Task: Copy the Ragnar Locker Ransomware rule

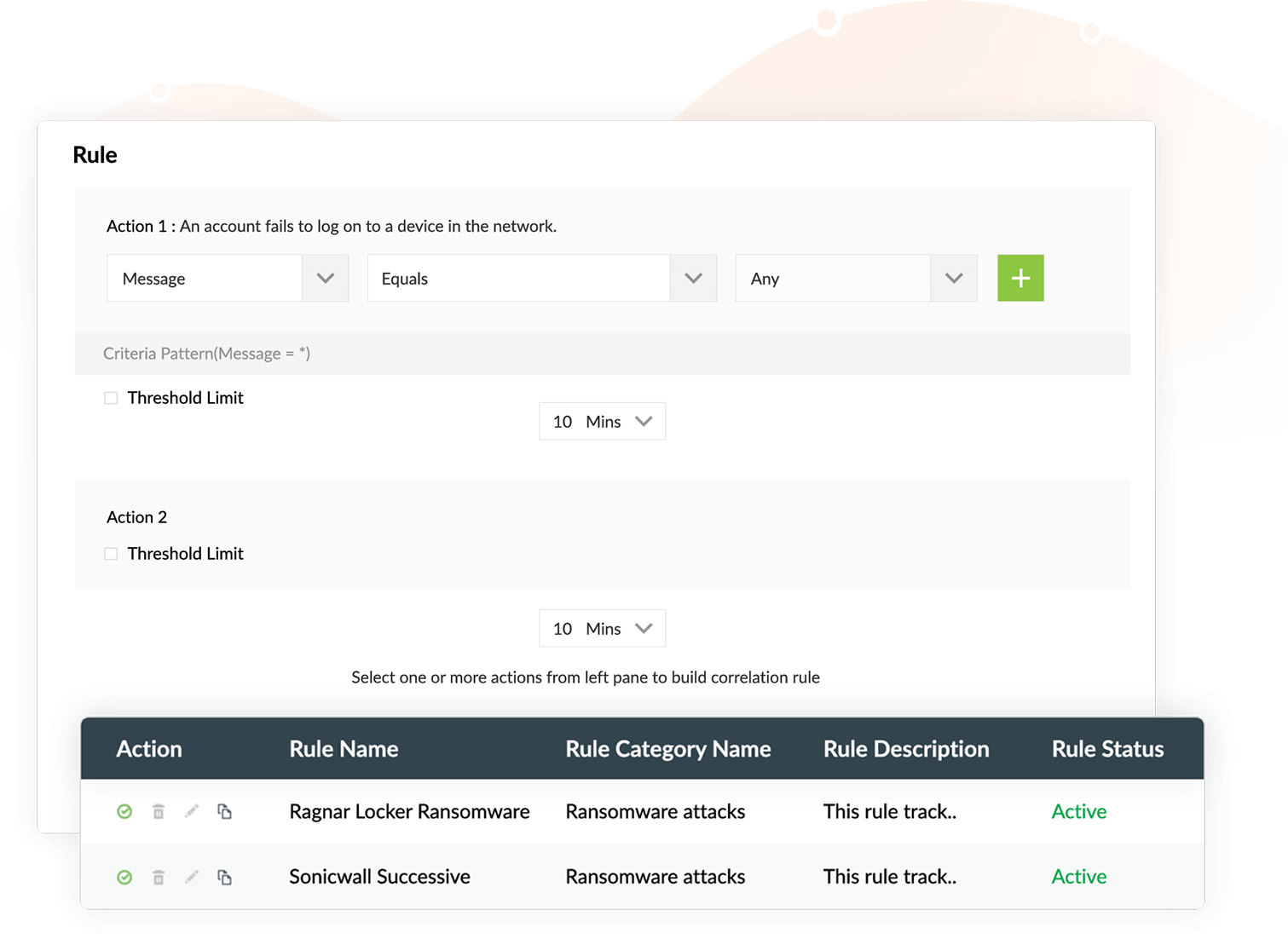Action: pyautogui.click(x=224, y=811)
